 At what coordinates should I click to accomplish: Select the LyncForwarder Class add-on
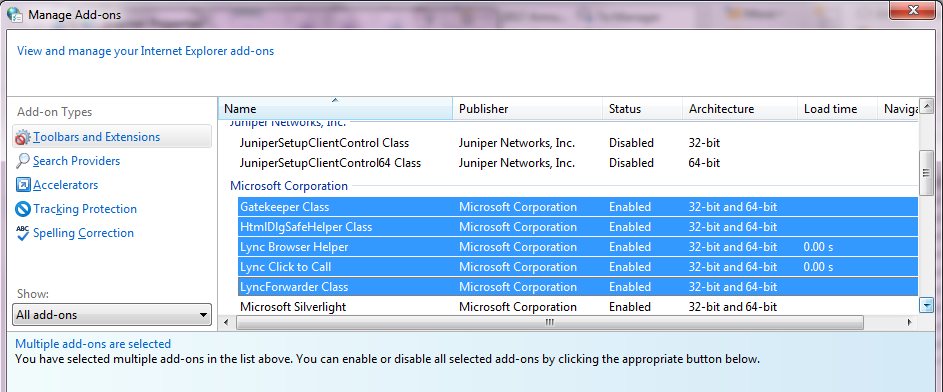click(577, 287)
